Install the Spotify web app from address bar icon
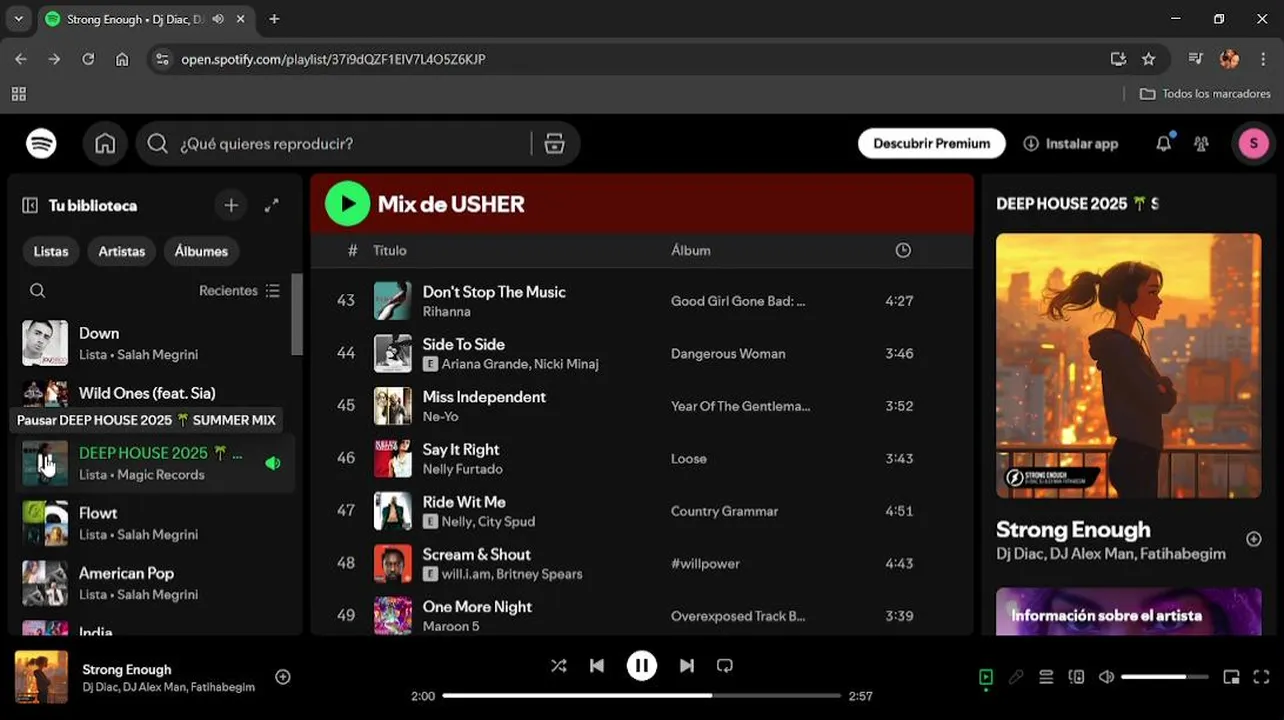Viewport: 1284px width, 720px height. coord(1118,59)
